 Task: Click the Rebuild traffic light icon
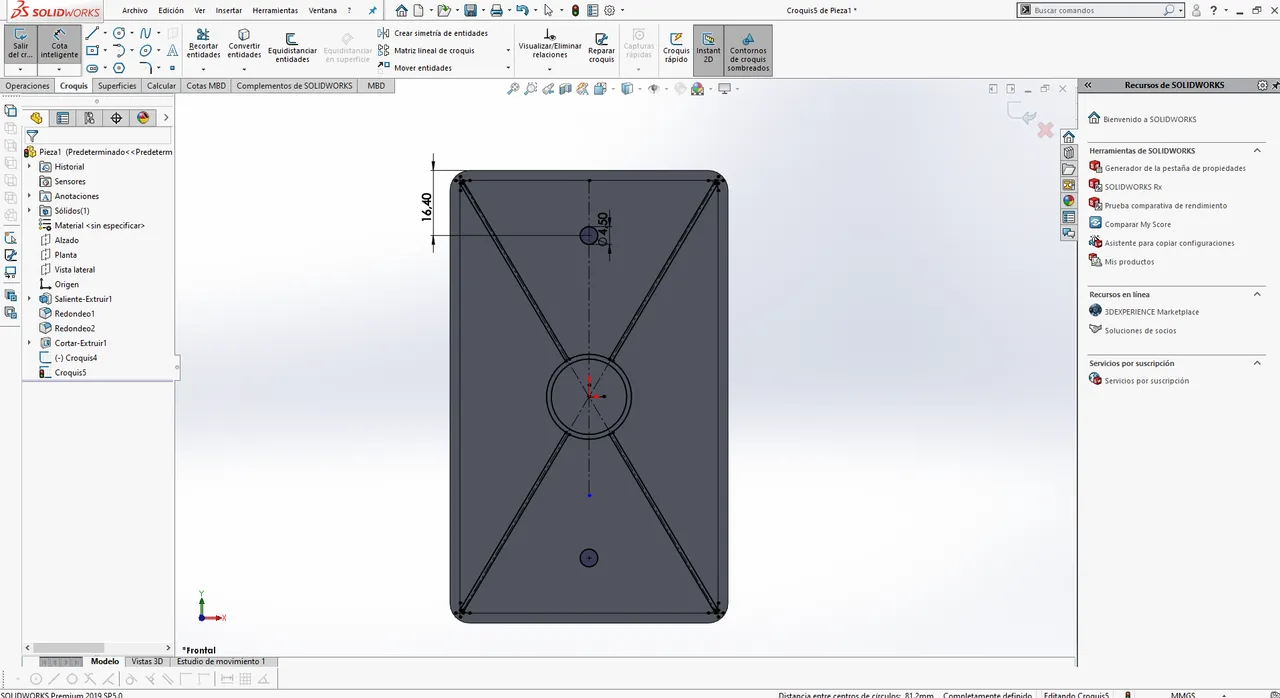(576, 10)
